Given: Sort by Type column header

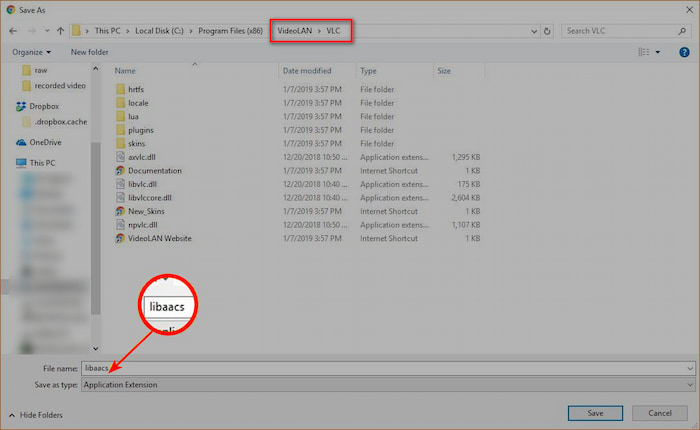Looking at the screenshot, I should [x=368, y=71].
